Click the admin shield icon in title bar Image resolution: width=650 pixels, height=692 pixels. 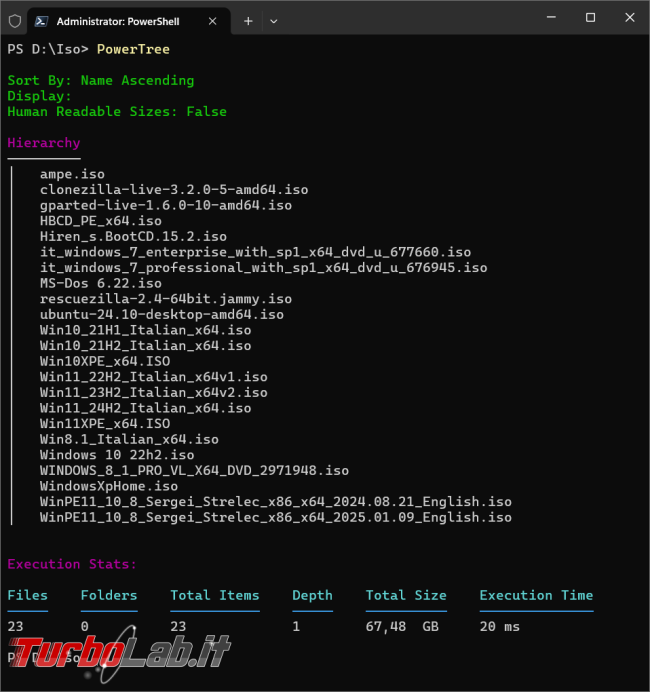(15, 21)
